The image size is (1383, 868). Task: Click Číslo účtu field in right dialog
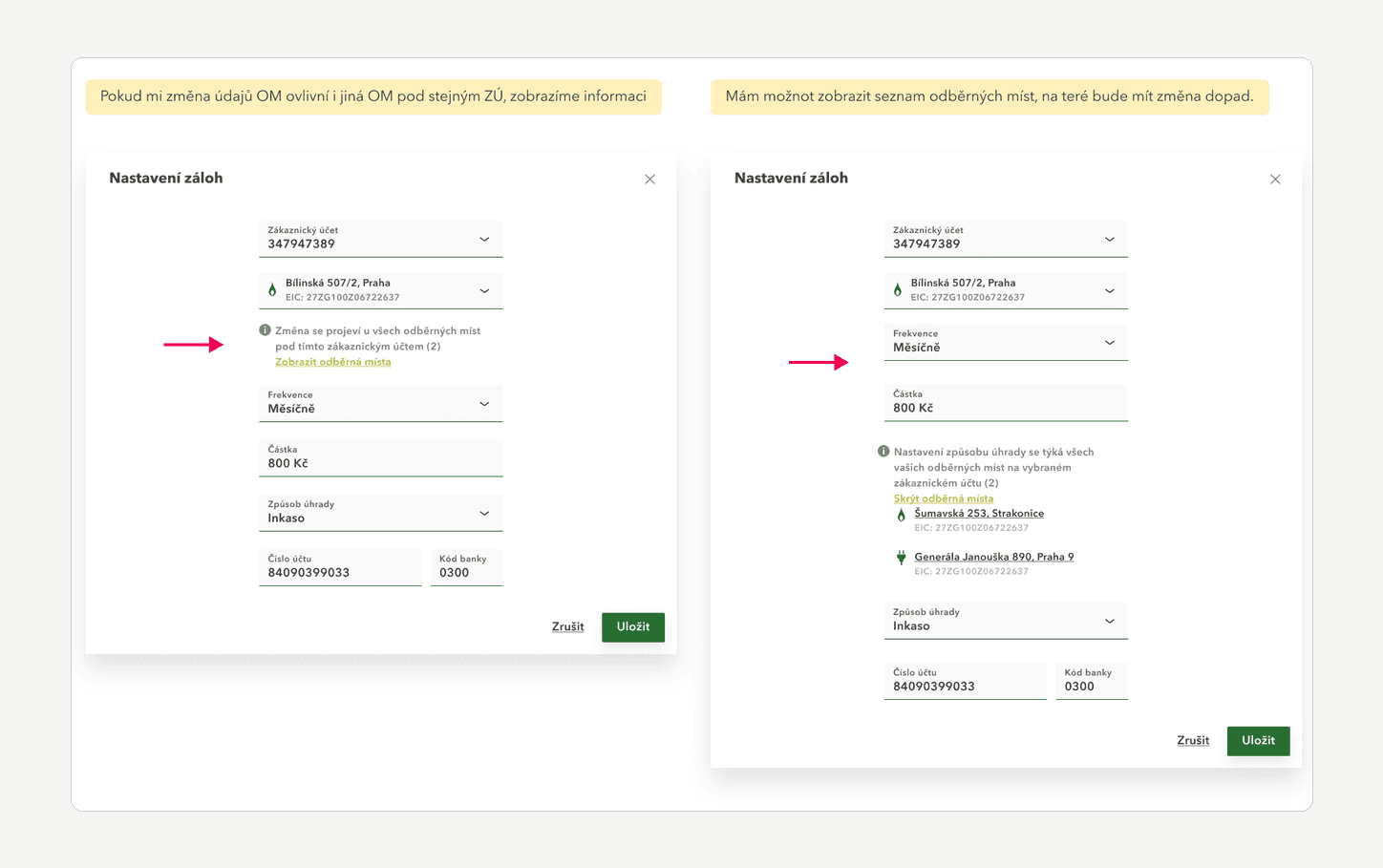966,681
